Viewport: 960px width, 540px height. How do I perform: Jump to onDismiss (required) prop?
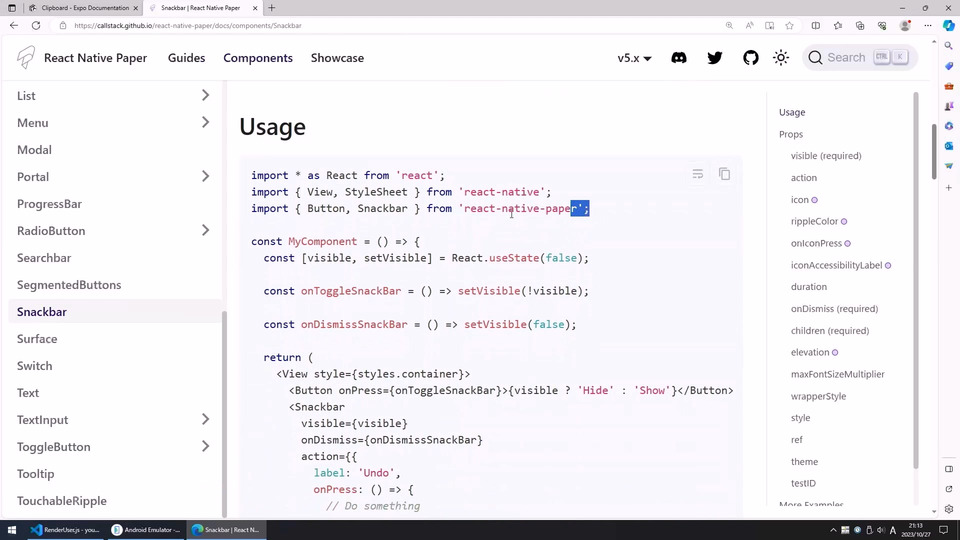tap(834, 309)
